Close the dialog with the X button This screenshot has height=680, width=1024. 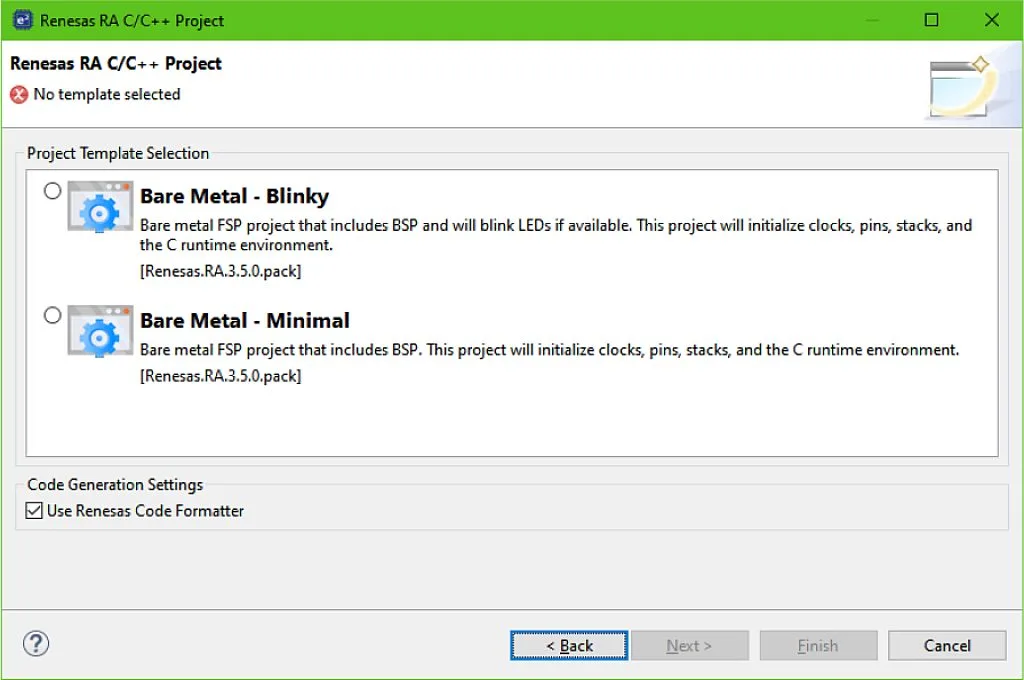click(992, 20)
